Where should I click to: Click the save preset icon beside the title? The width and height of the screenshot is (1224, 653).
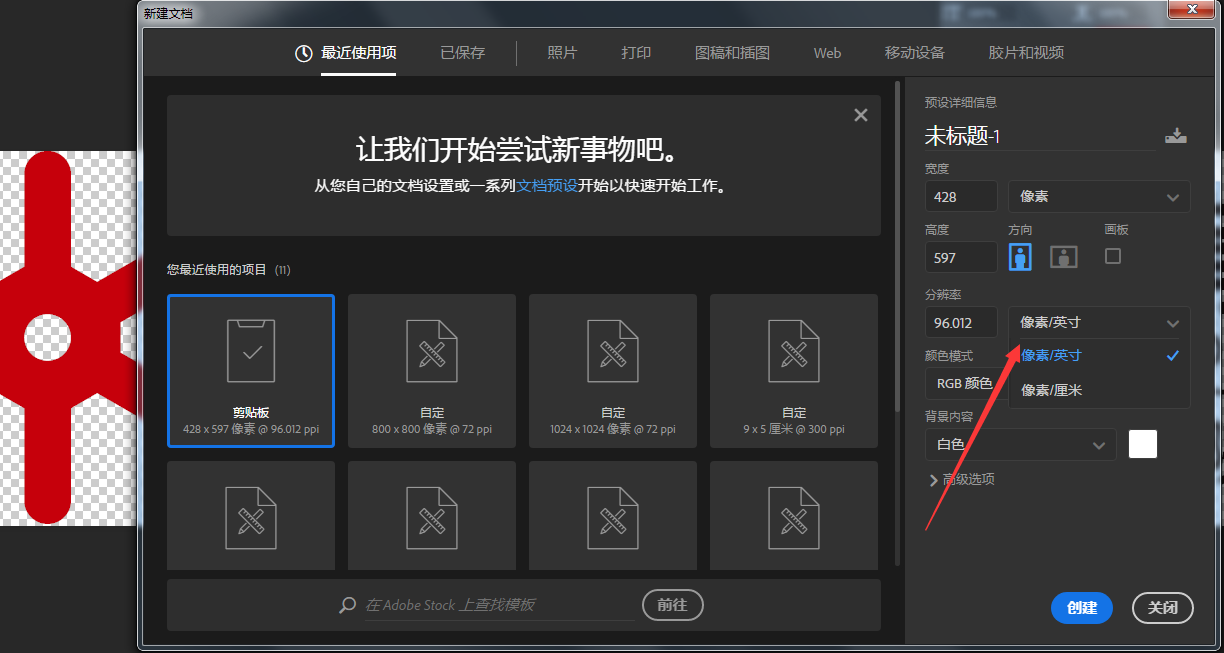(x=1175, y=136)
